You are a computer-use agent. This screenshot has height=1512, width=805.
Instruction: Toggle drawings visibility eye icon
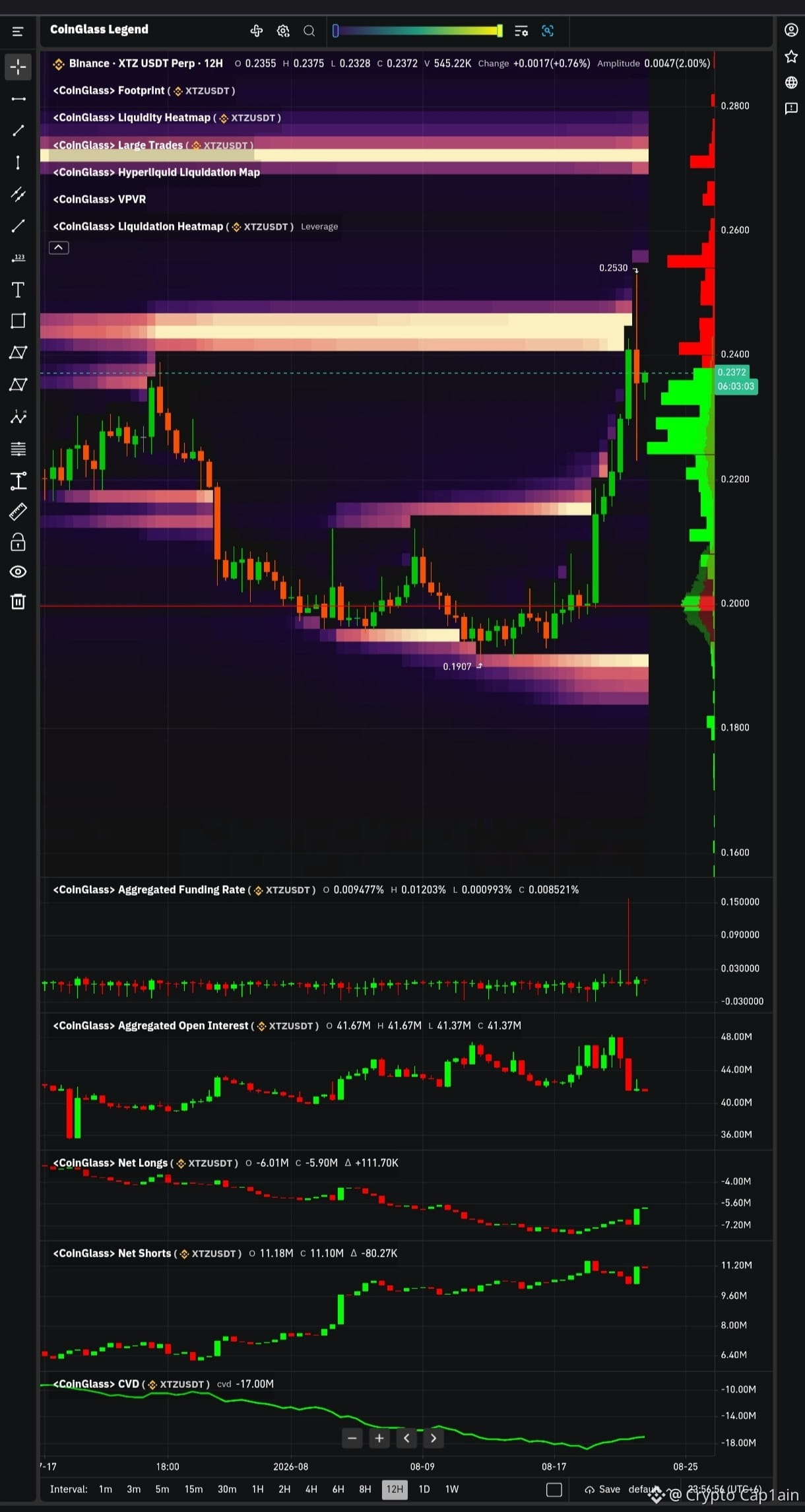coord(18,572)
